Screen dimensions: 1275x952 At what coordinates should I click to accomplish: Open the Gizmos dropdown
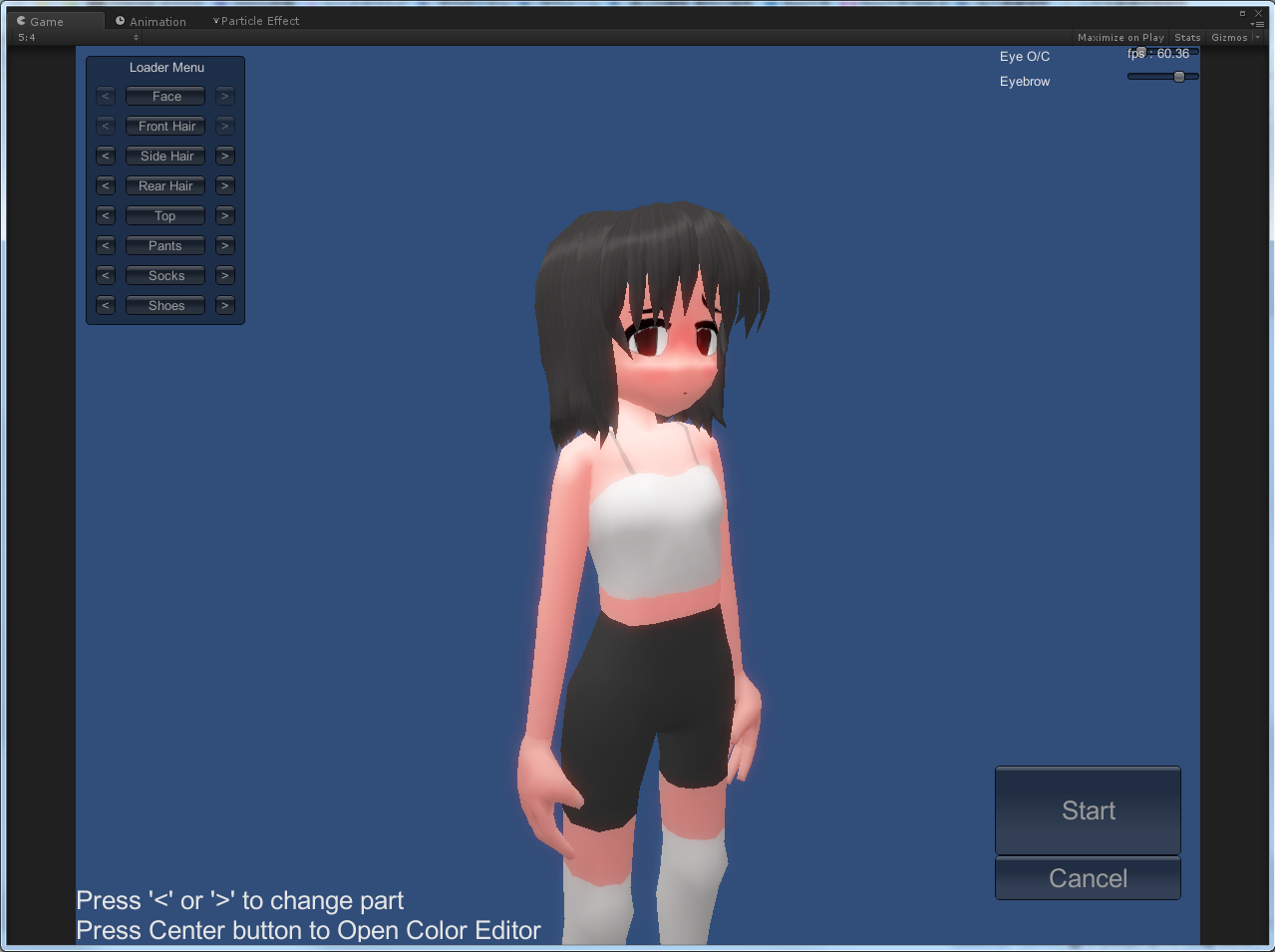click(1233, 38)
